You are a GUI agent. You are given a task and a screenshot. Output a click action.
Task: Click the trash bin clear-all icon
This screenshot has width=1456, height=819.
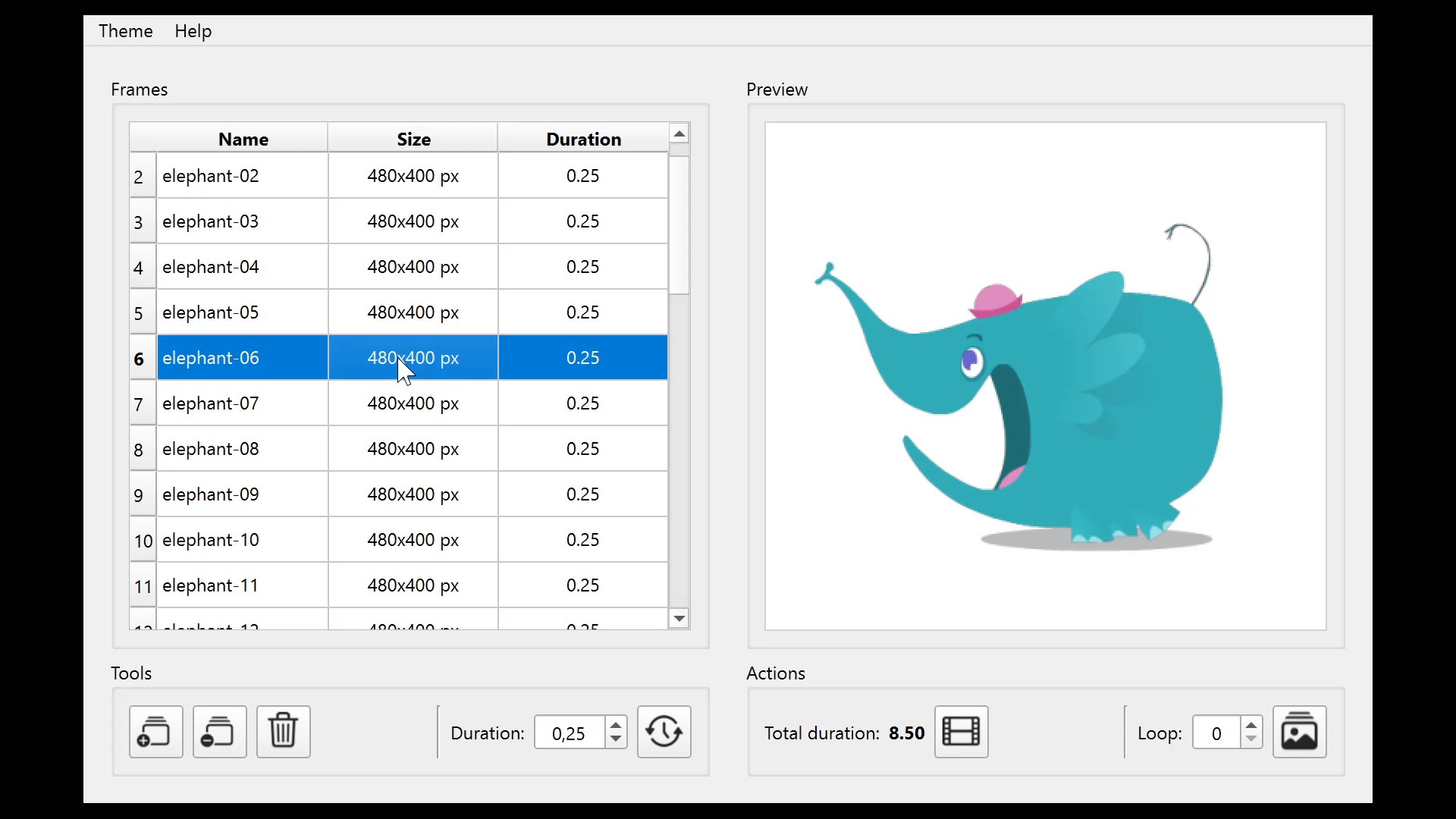(283, 732)
